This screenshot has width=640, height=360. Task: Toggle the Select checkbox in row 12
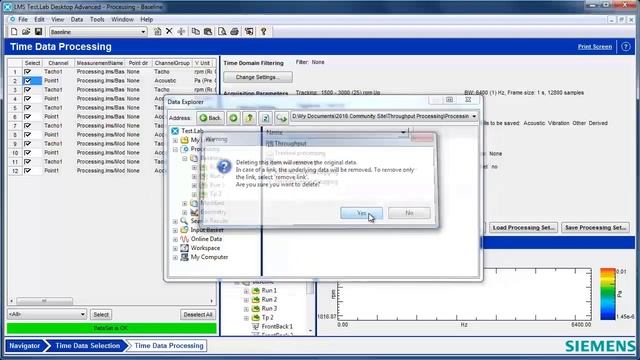[28, 171]
